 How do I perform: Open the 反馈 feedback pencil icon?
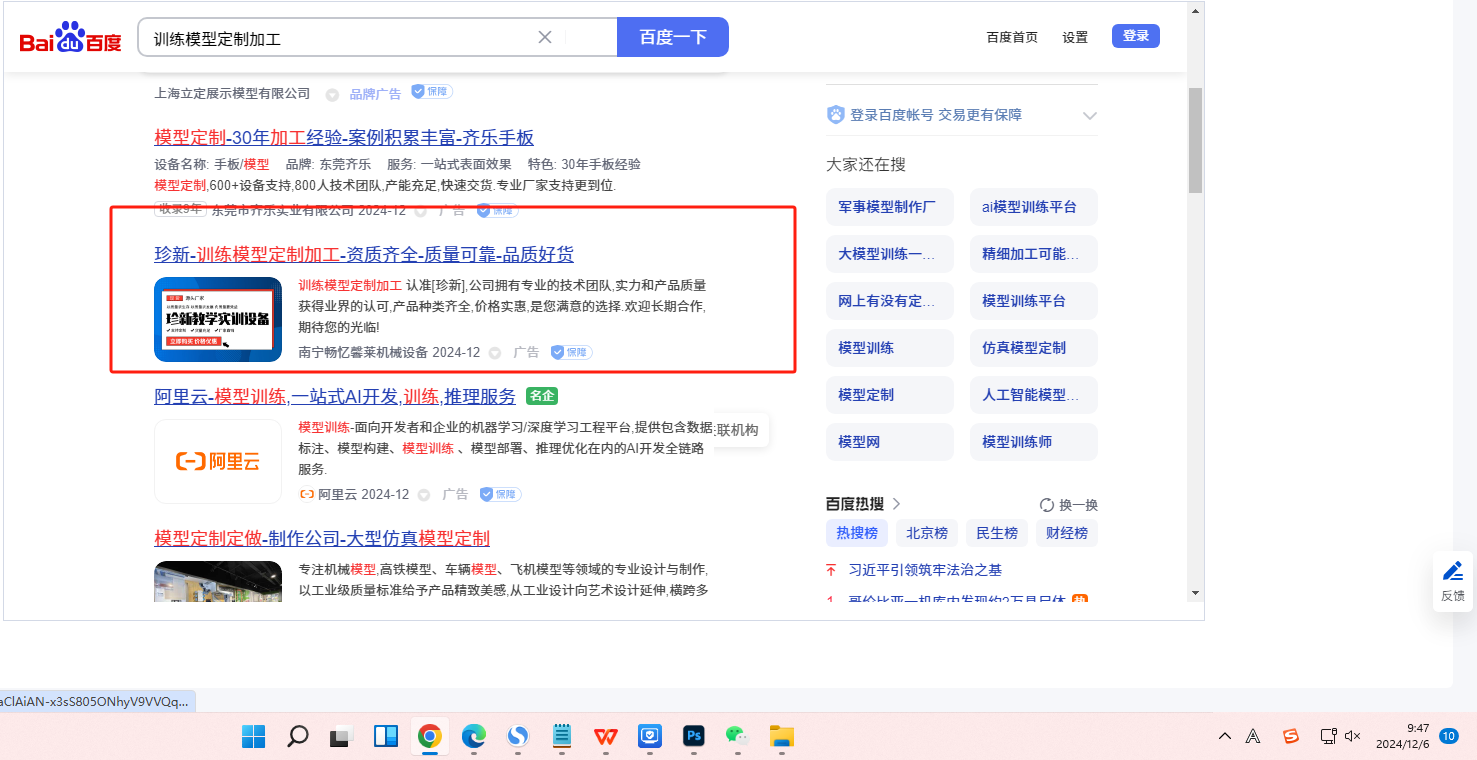1452,571
